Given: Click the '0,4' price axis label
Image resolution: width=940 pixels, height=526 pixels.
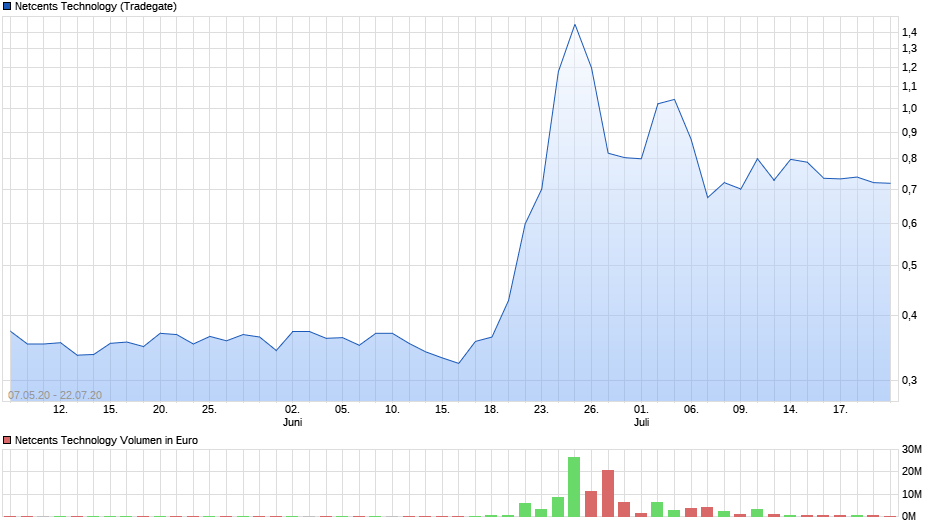Looking at the screenshot, I should point(909,315).
